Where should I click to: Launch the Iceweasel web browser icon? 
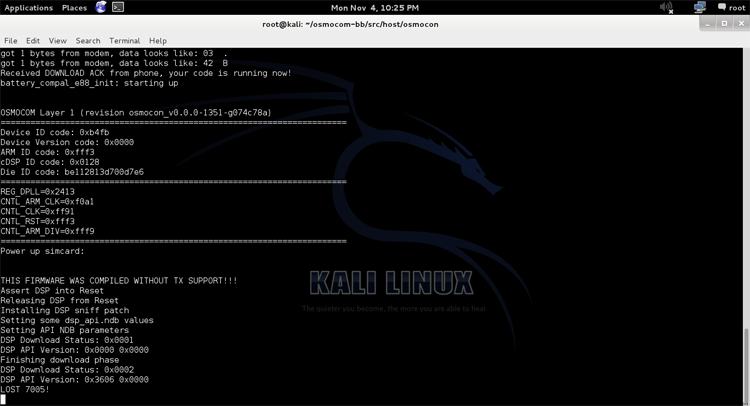[101, 7]
